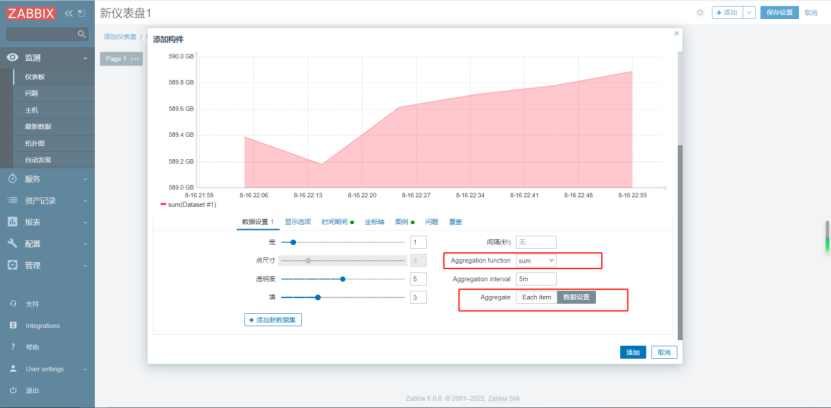Screen dimensions: 831x408
Task: Click the dialog vertical scrollbar
Action: tap(680, 243)
